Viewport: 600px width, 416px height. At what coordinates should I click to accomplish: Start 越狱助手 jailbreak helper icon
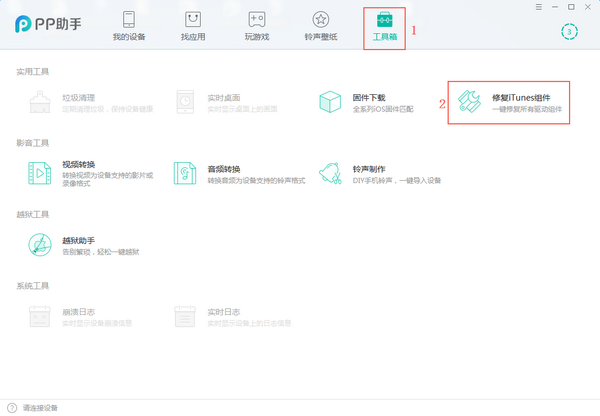[x=40, y=245]
